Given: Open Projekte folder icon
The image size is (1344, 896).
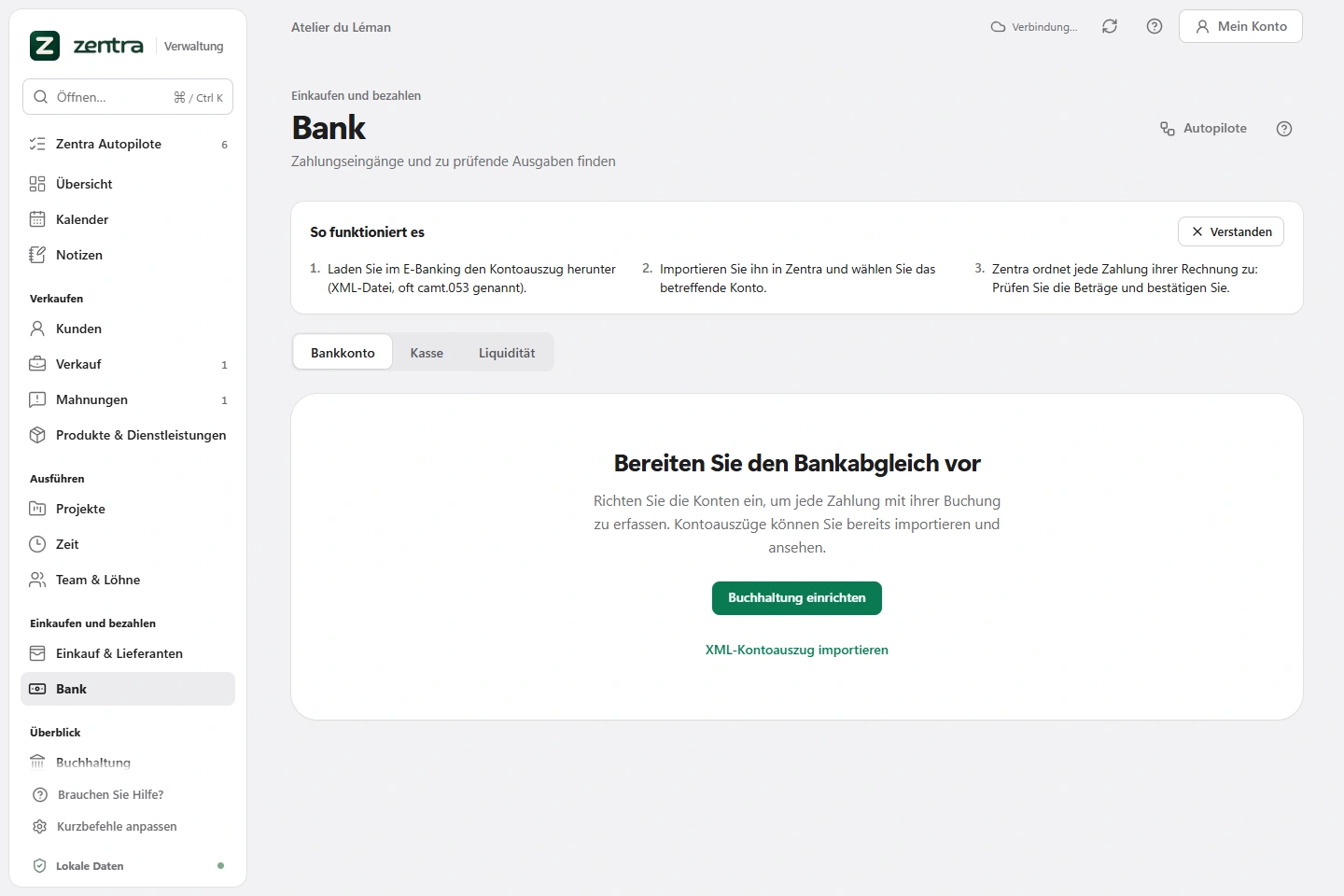Looking at the screenshot, I should [37, 509].
